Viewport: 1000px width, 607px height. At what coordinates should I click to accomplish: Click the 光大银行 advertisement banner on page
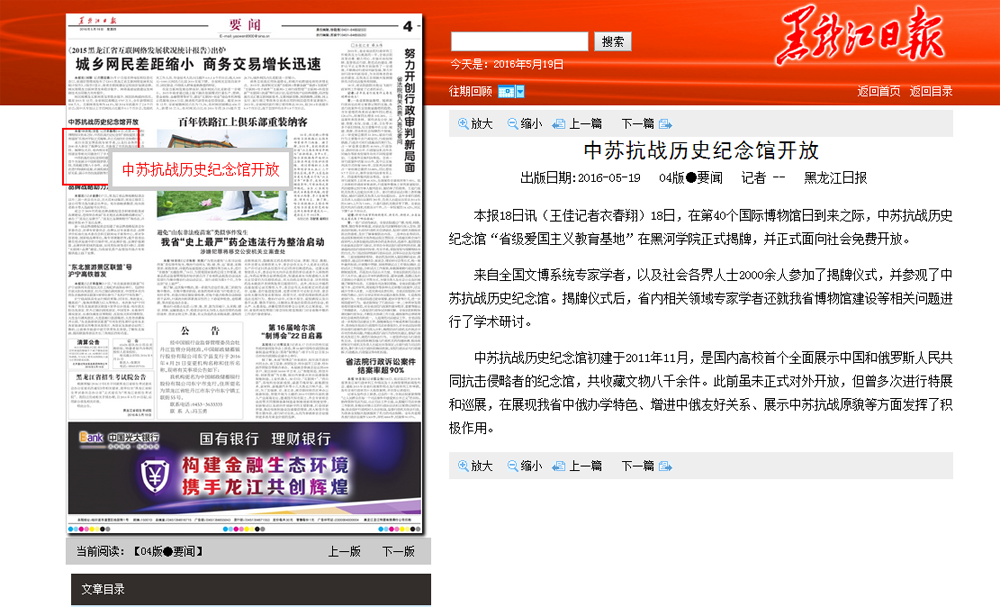tap(244, 470)
